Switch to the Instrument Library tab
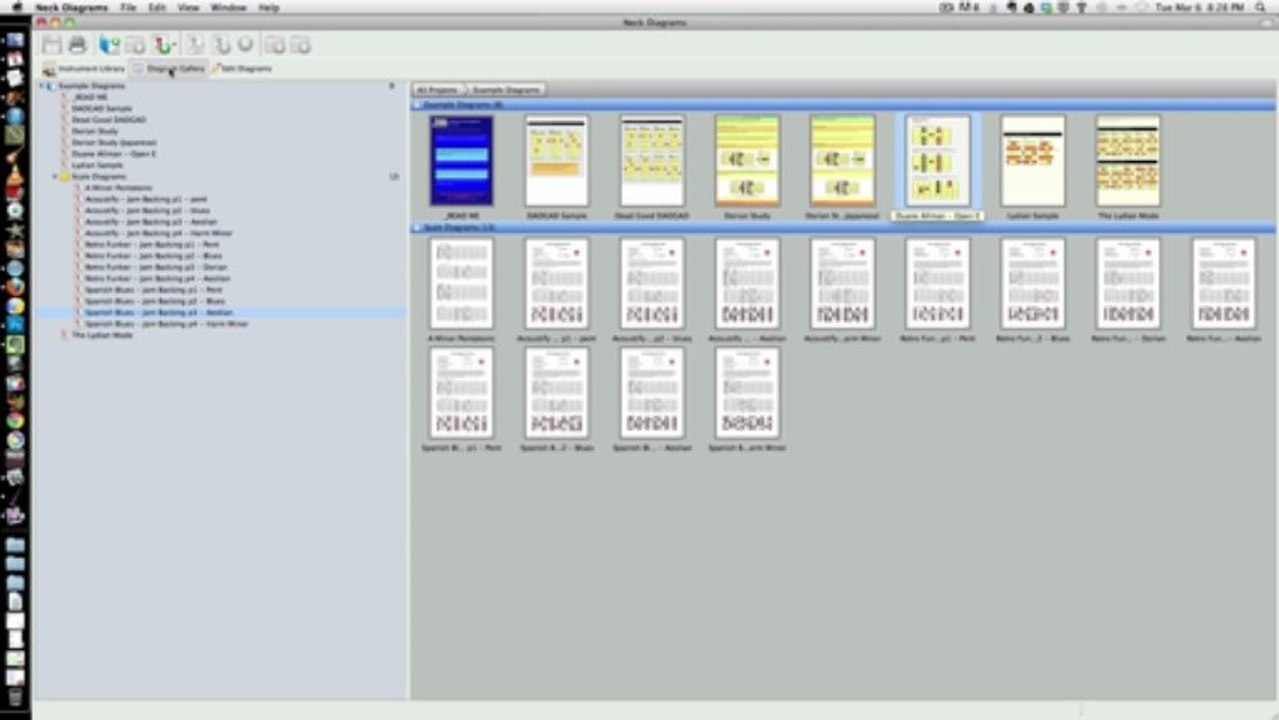The image size is (1279, 720). pyautogui.click(x=84, y=69)
